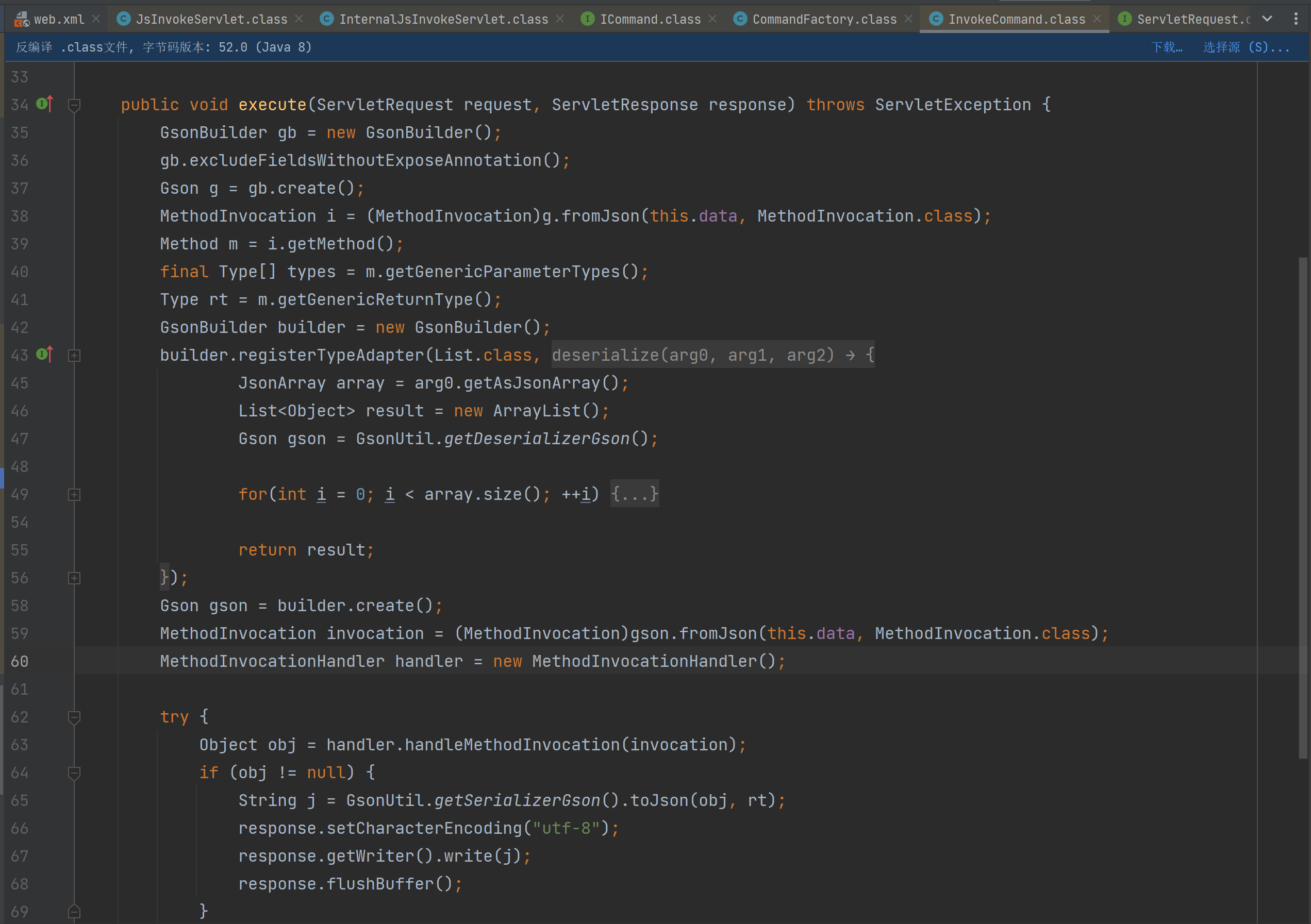1311x924 pixels.
Task: Click the implements-method gutter icon on line 43
Action: 44,355
